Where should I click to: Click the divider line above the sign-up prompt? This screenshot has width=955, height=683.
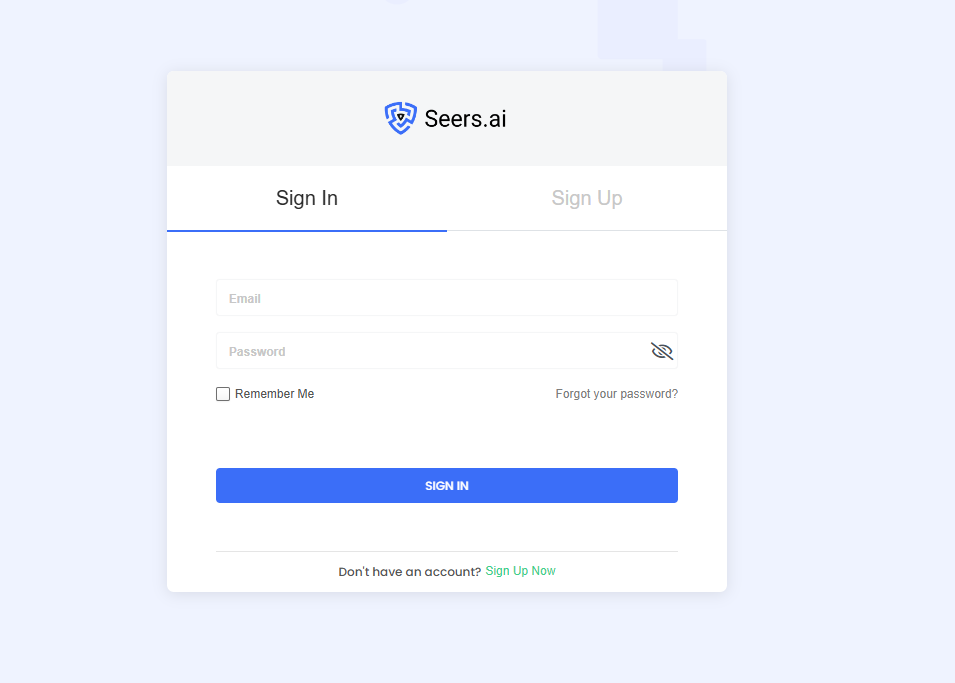click(446, 551)
